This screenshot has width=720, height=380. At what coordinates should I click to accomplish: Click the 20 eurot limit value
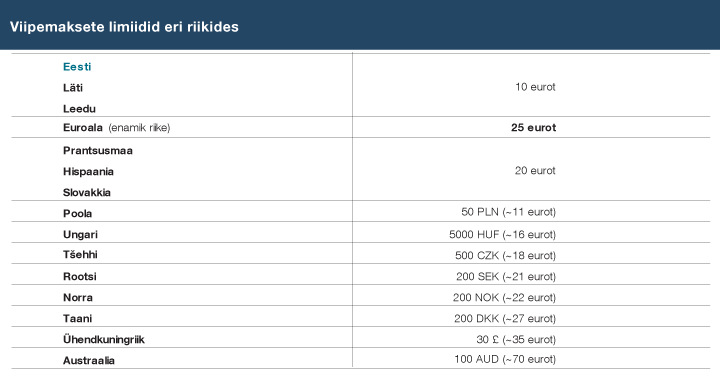535,170
